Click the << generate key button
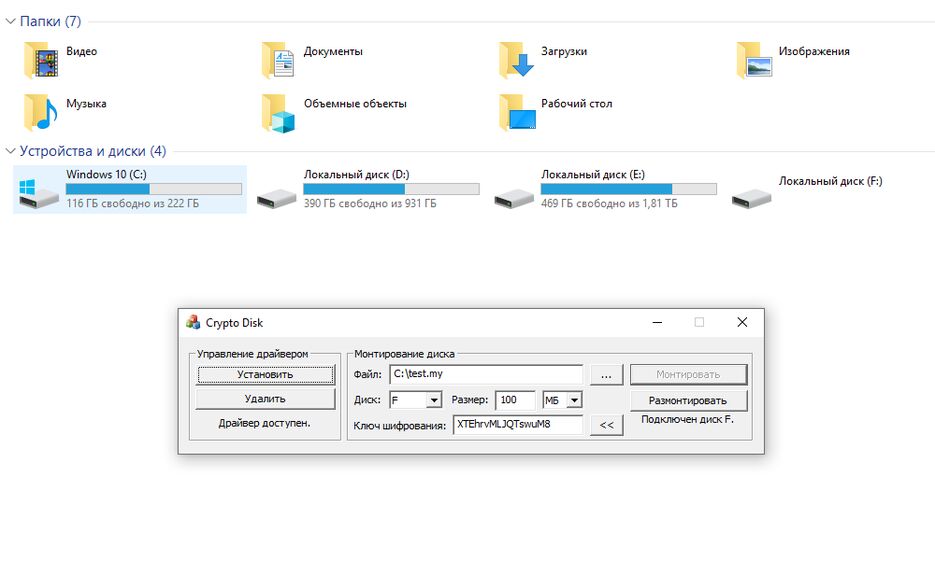This screenshot has height=561, width=935. 606,425
